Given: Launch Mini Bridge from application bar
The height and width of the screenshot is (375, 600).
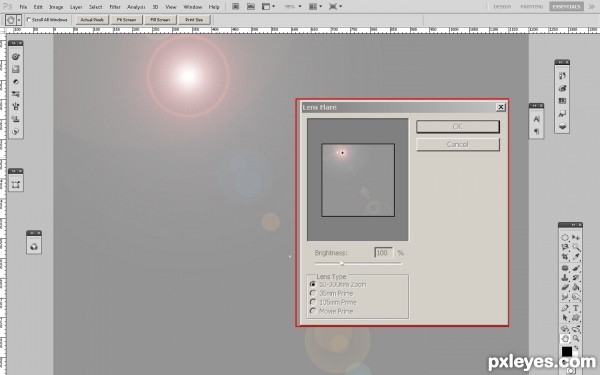Looking at the screenshot, I should coord(251,7).
